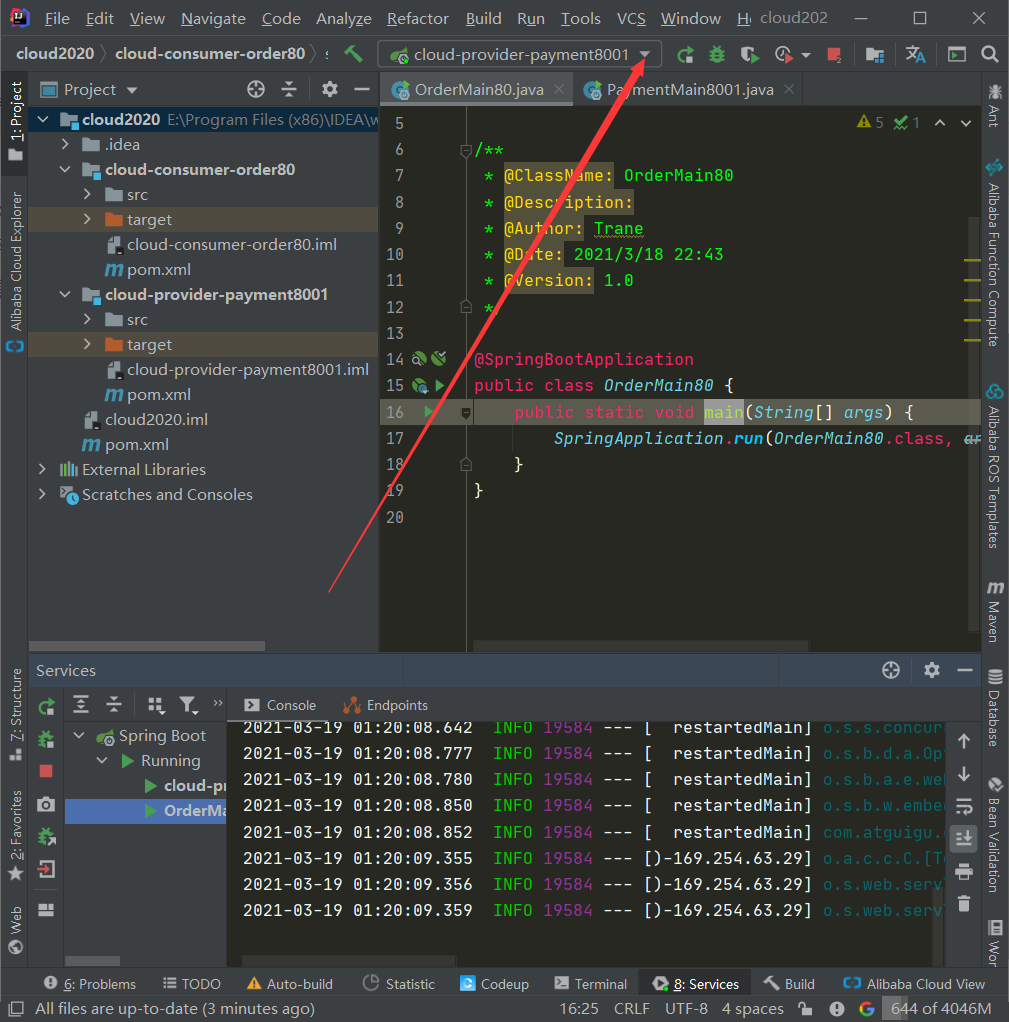1009x1022 pixels.
Task: Collapse all in Project panel
Action: click(289, 89)
